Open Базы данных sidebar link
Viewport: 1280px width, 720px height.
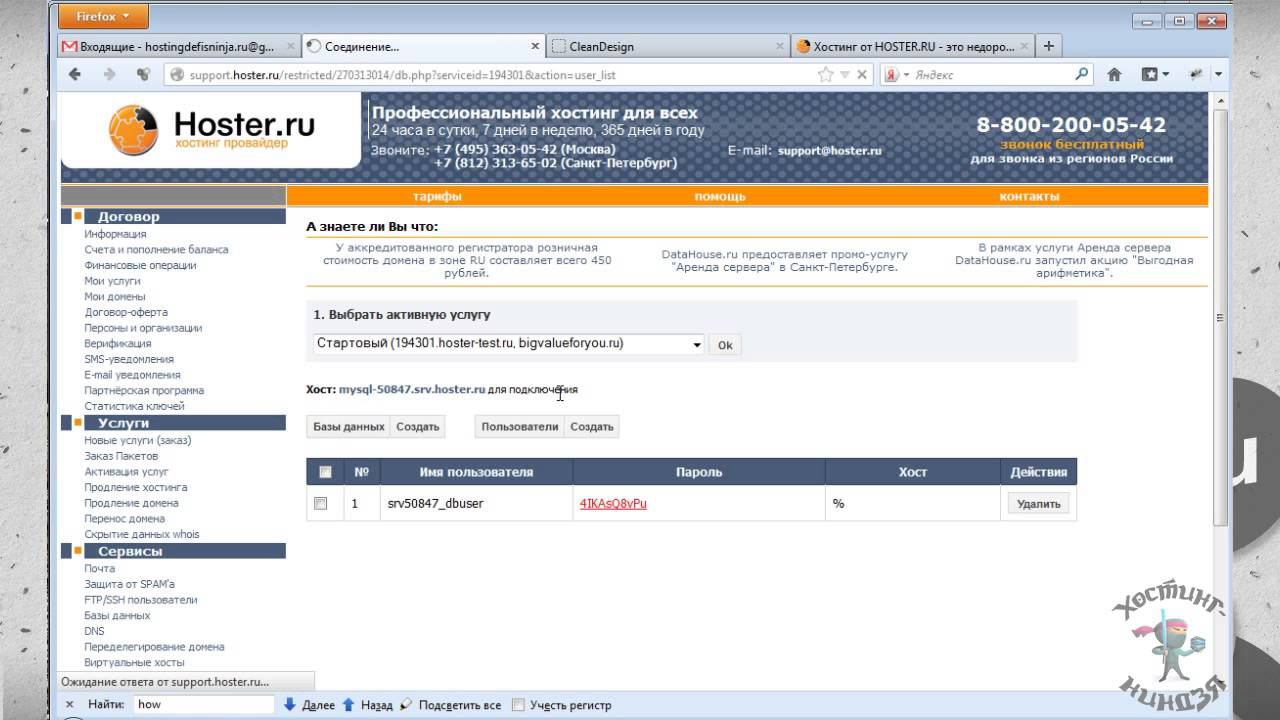(x=117, y=616)
